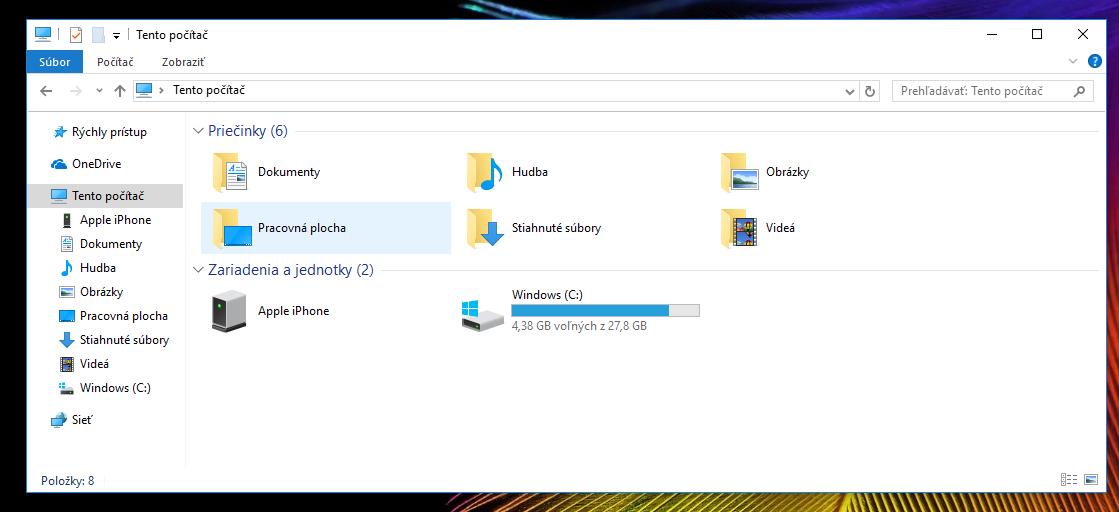Click the Prehľadávať: Tento počítač search field
The image size is (1119, 512).
tap(980, 91)
